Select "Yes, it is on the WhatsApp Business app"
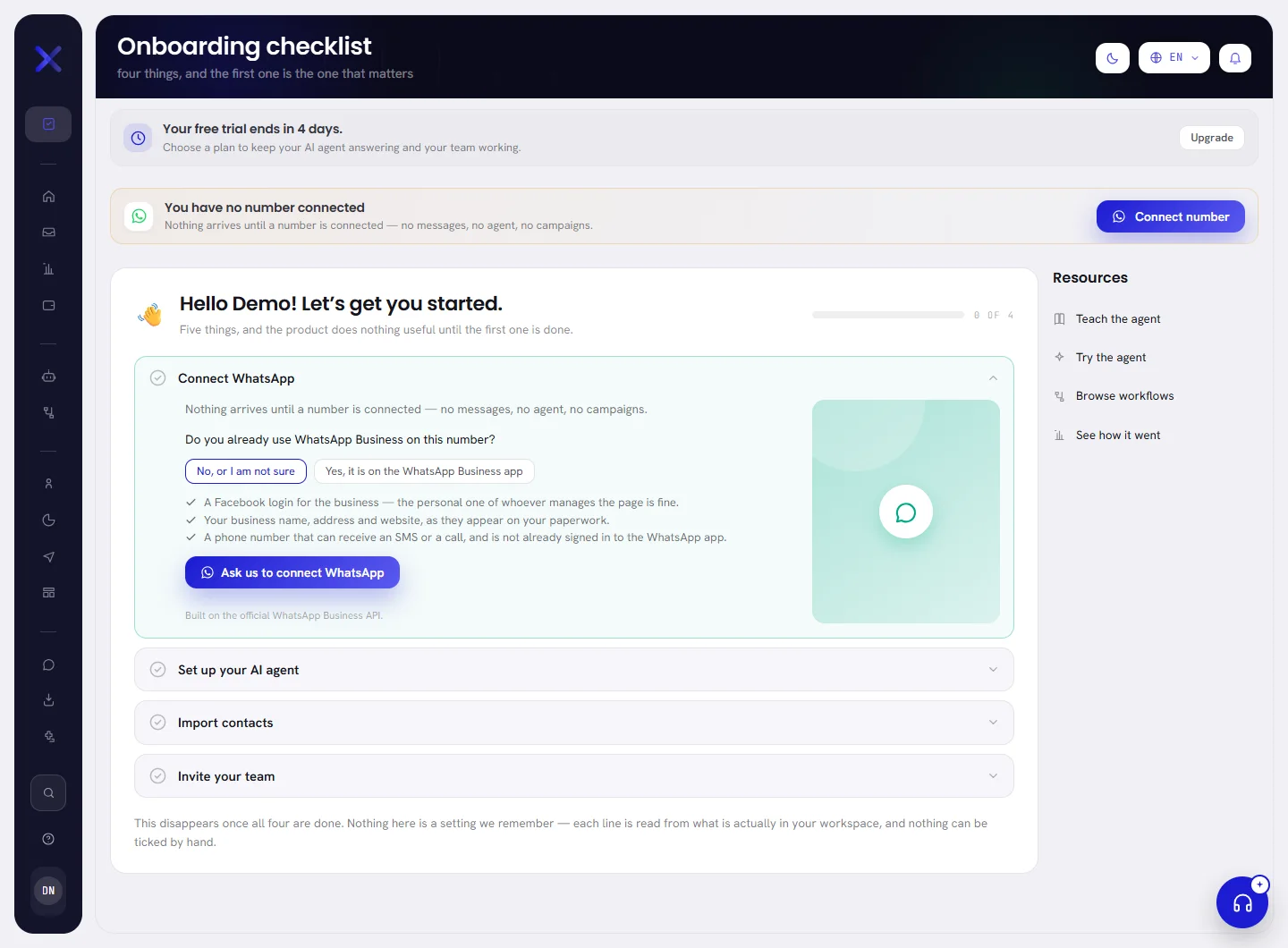The image size is (1288, 948). [424, 471]
